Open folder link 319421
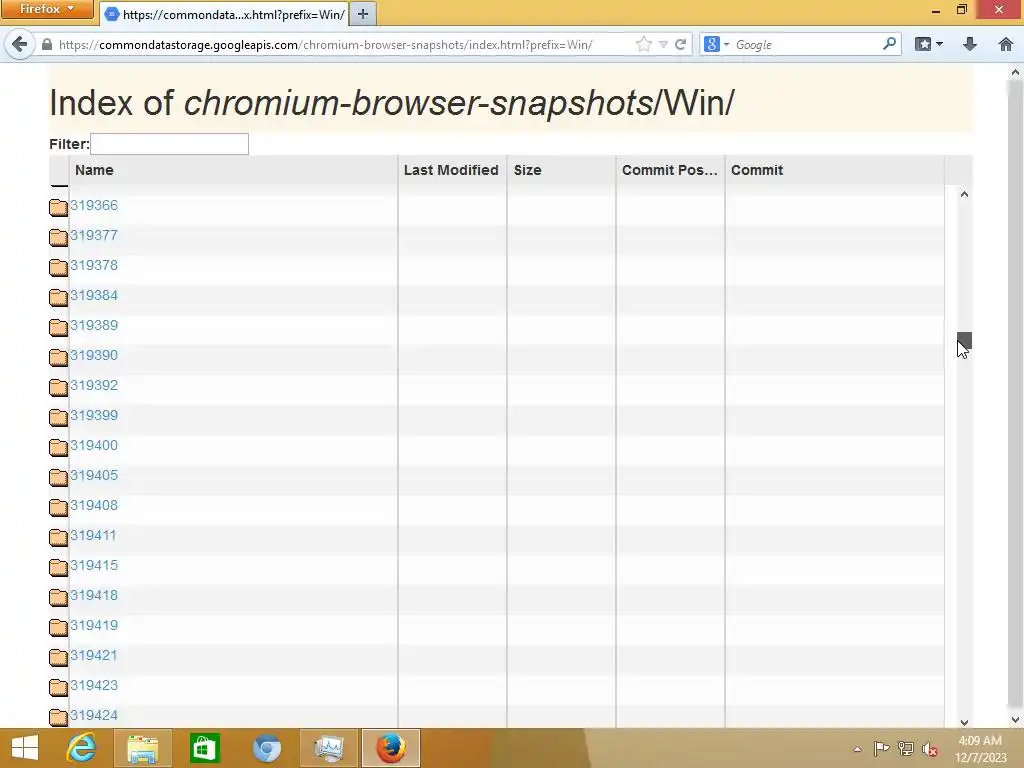Image resolution: width=1024 pixels, height=768 pixels. point(94,656)
